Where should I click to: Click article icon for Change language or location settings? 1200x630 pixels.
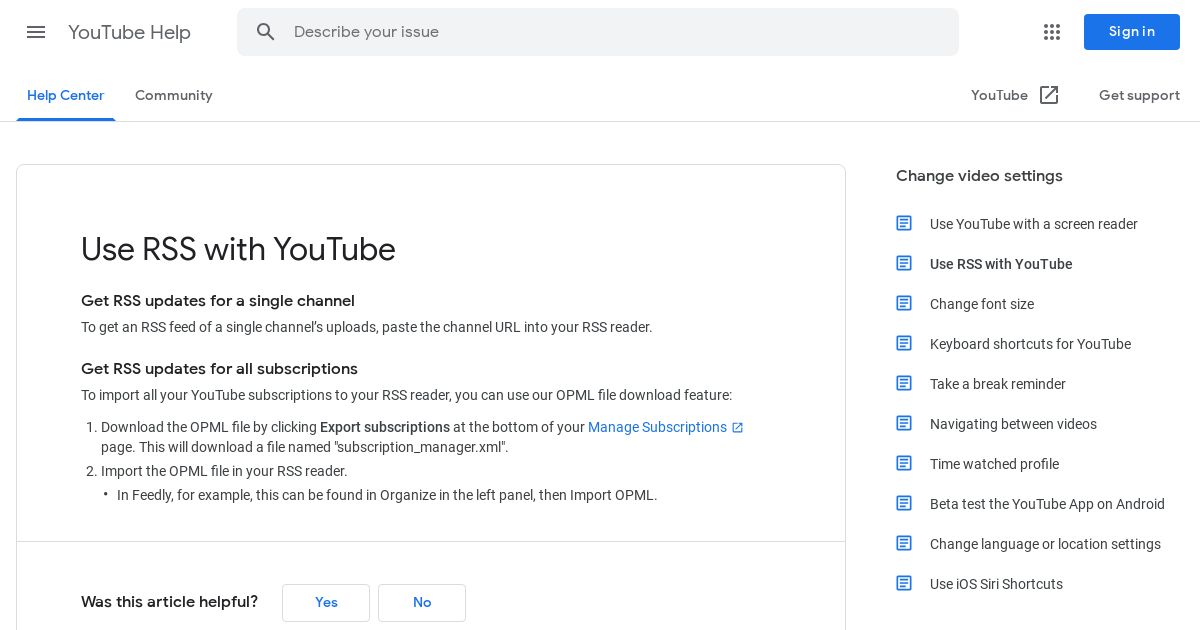[904, 543]
